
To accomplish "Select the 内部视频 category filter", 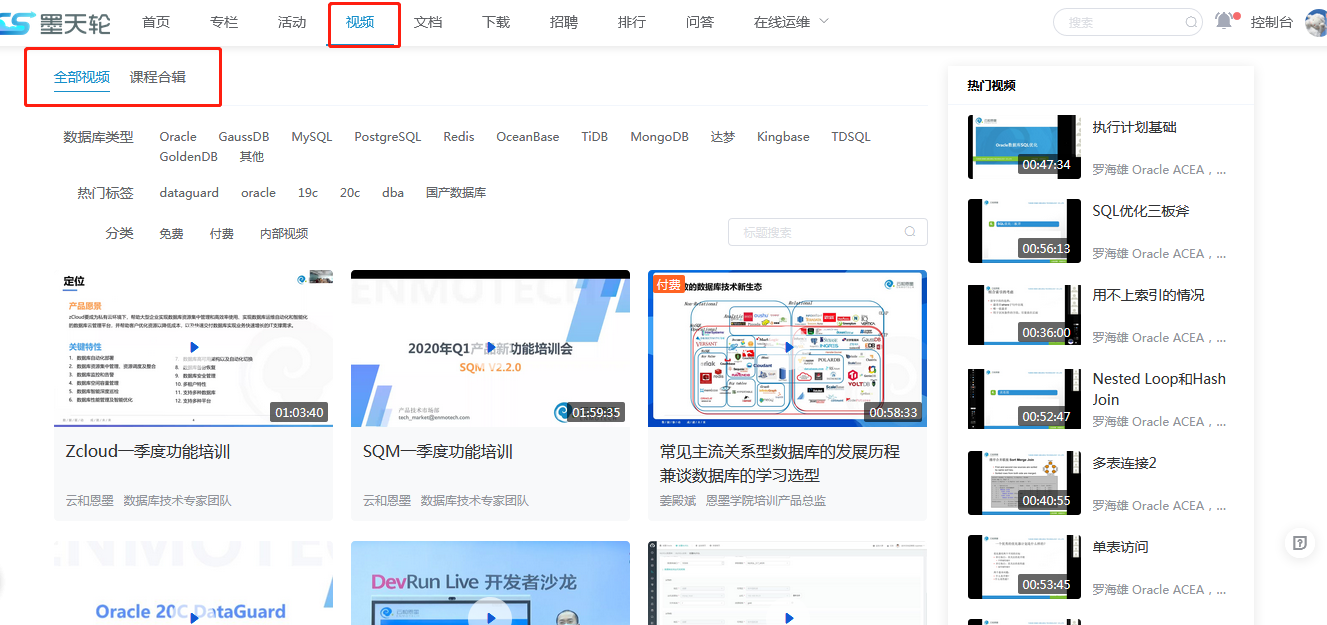I will pyautogui.click(x=284, y=233).
